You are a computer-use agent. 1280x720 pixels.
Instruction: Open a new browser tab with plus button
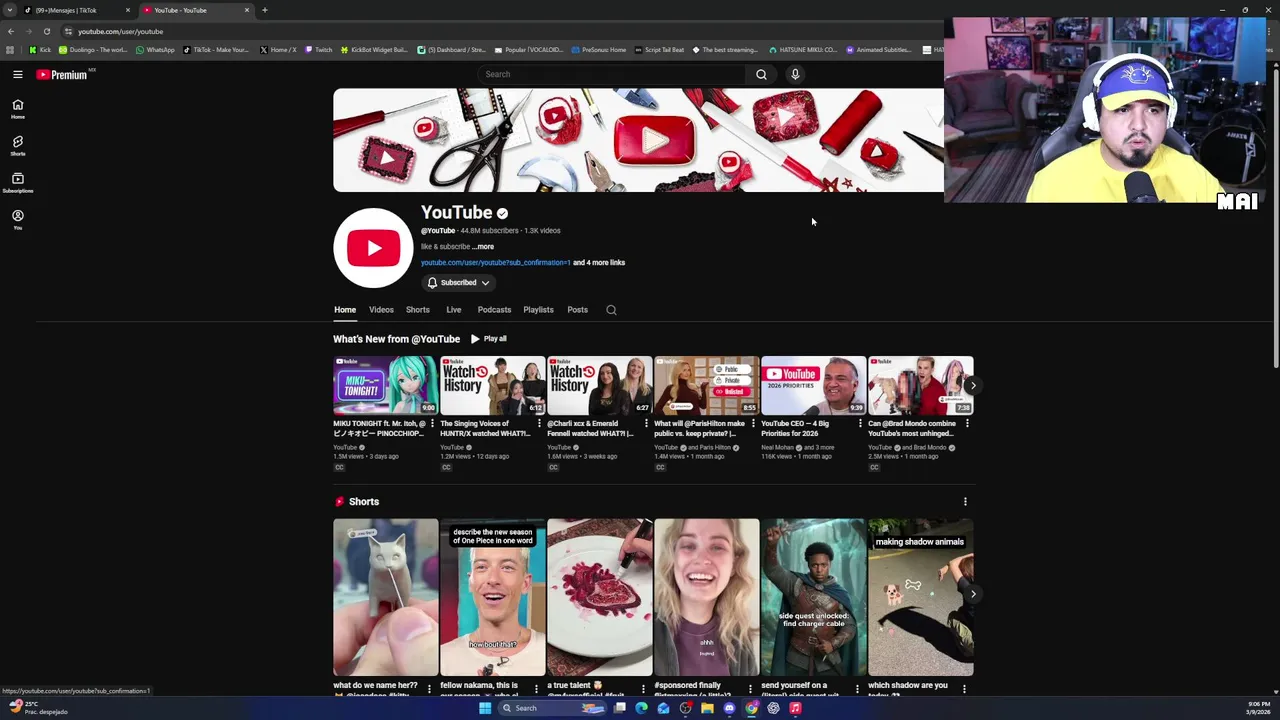click(x=265, y=10)
